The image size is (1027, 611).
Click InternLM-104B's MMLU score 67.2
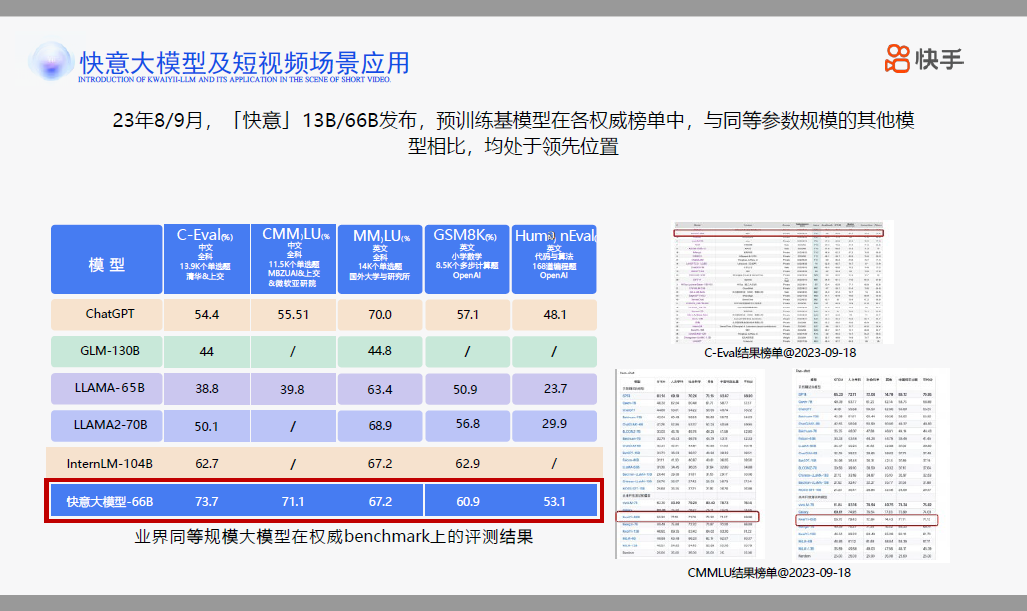380,464
